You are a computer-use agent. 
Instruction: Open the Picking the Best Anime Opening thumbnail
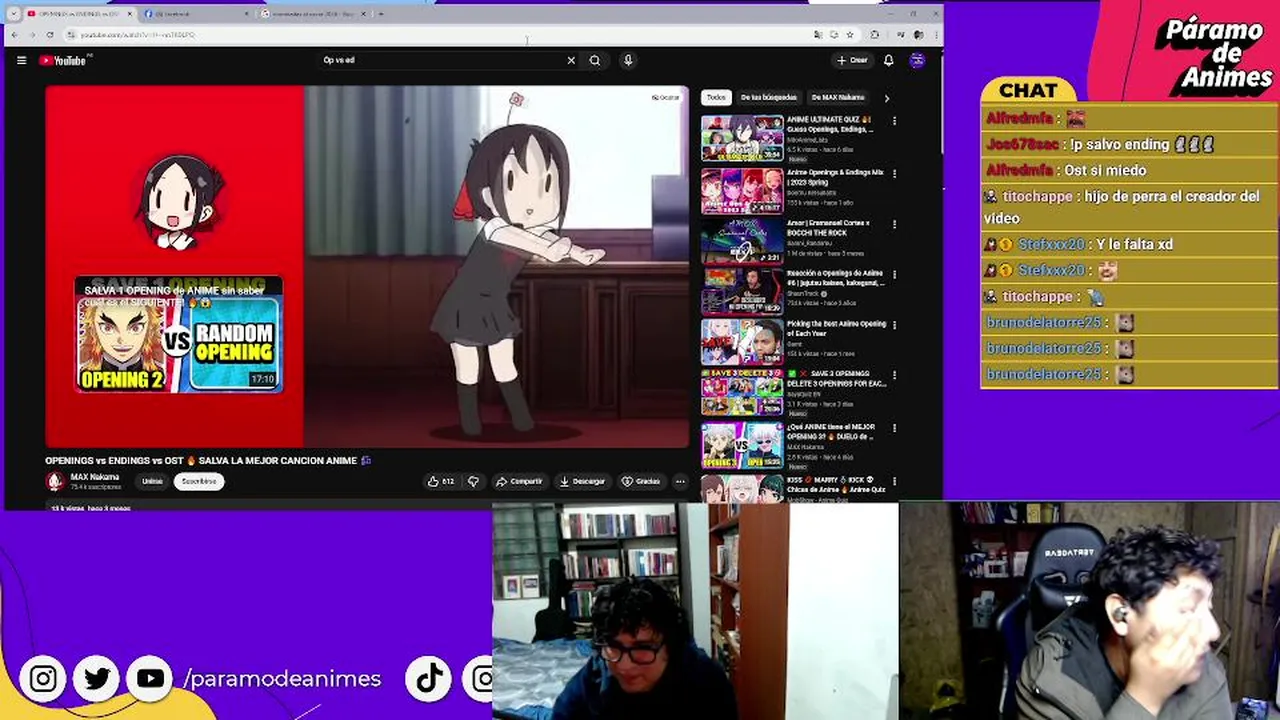pyautogui.click(x=742, y=342)
